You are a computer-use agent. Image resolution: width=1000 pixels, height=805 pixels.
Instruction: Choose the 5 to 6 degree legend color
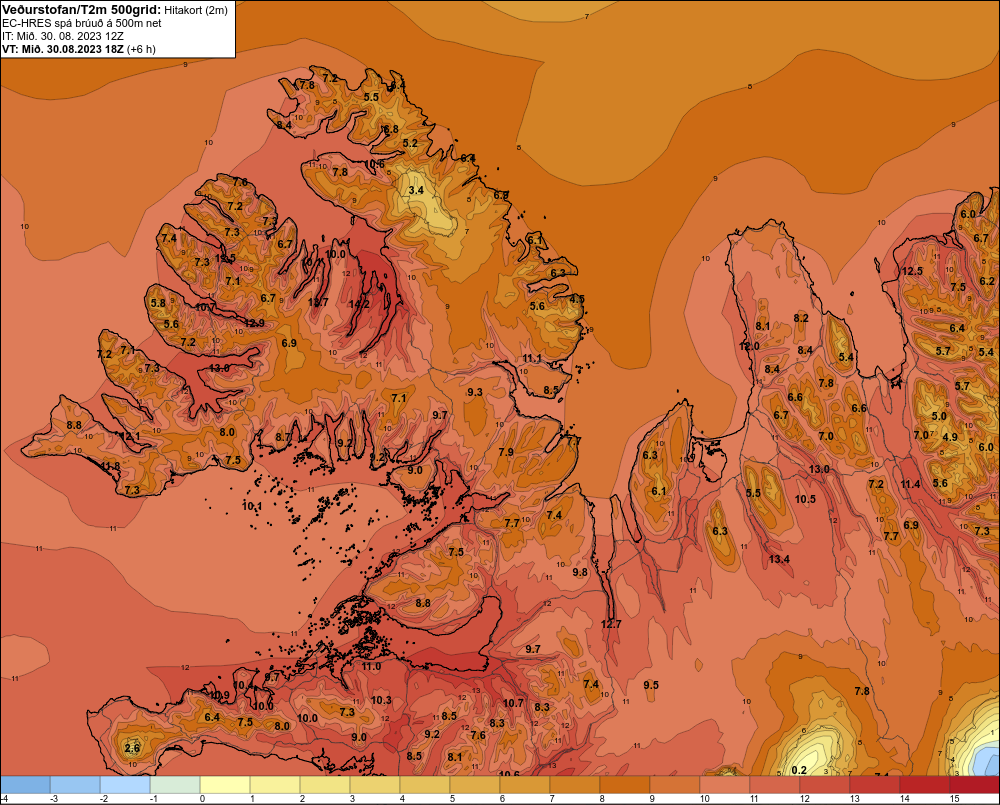point(475,785)
